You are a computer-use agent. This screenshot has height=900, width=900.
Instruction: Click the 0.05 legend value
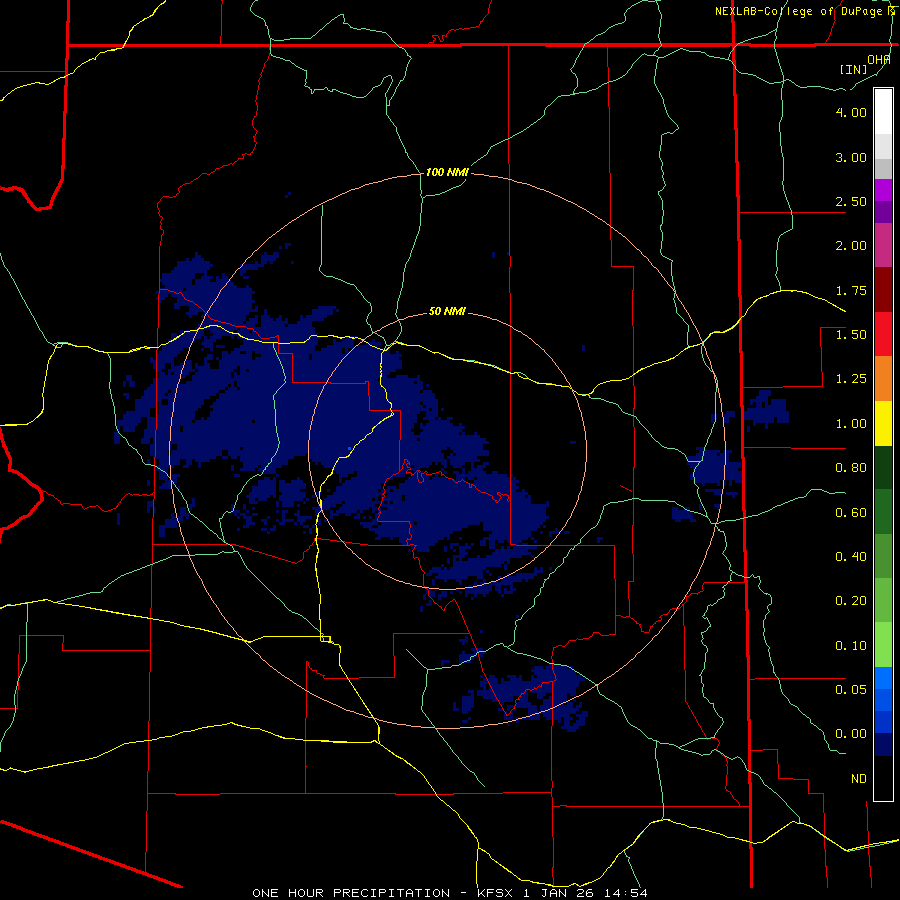851,689
